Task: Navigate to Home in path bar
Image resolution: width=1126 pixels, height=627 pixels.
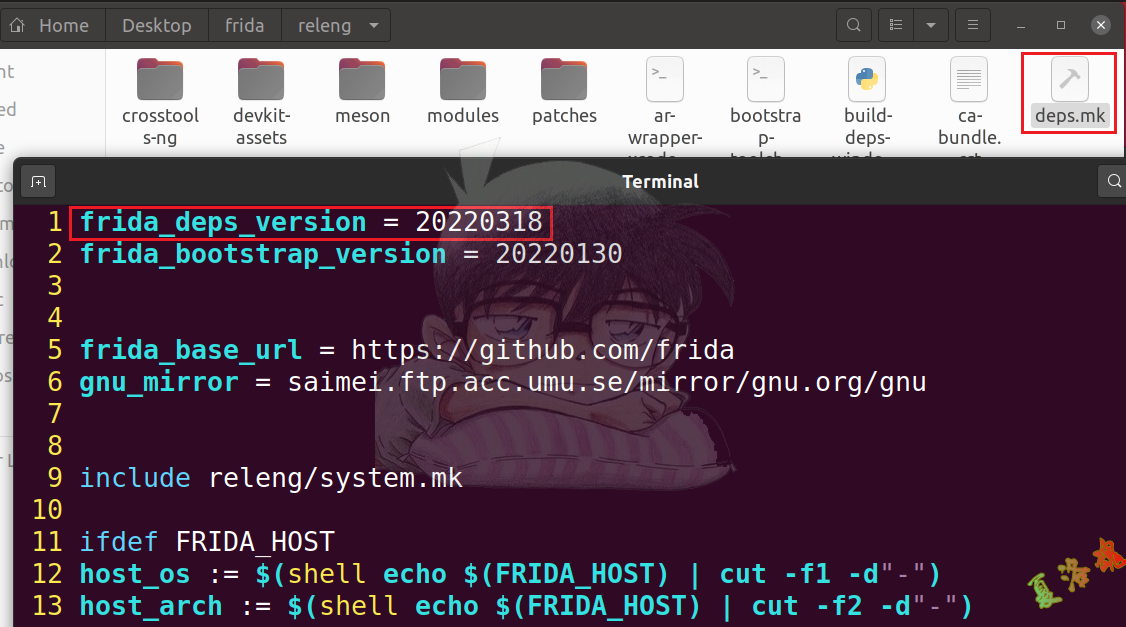Action: 52,25
